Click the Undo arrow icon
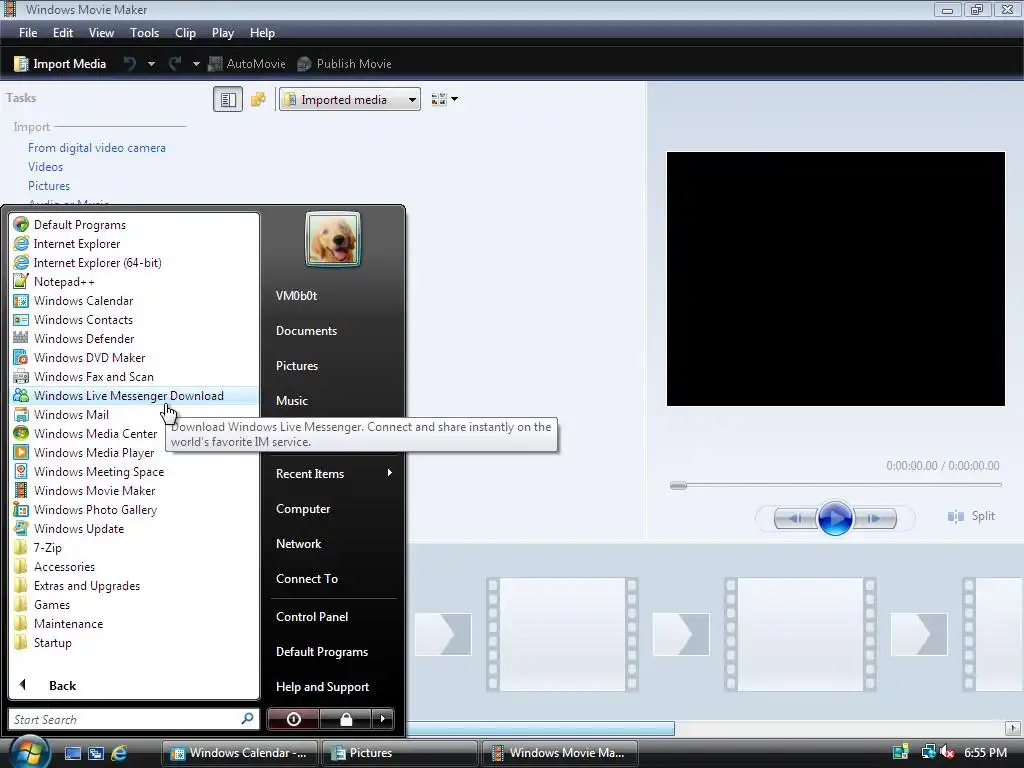 130,64
